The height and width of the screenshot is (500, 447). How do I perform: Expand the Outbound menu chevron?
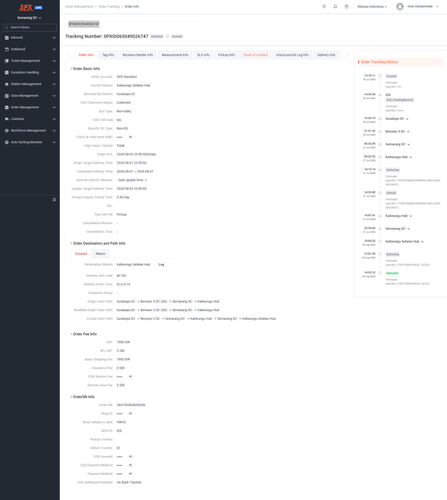click(x=54, y=49)
